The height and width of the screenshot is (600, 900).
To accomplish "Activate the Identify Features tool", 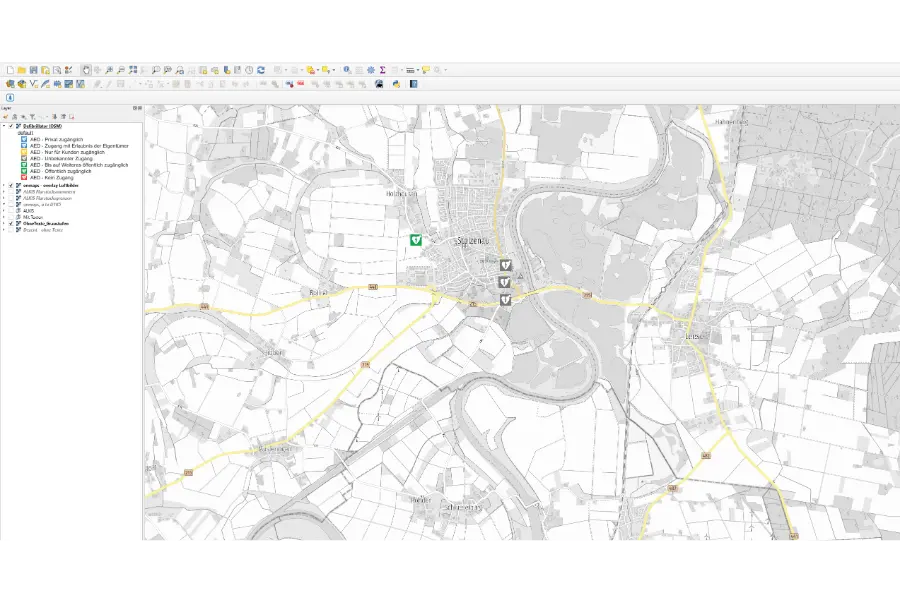I will pyautogui.click(x=347, y=70).
